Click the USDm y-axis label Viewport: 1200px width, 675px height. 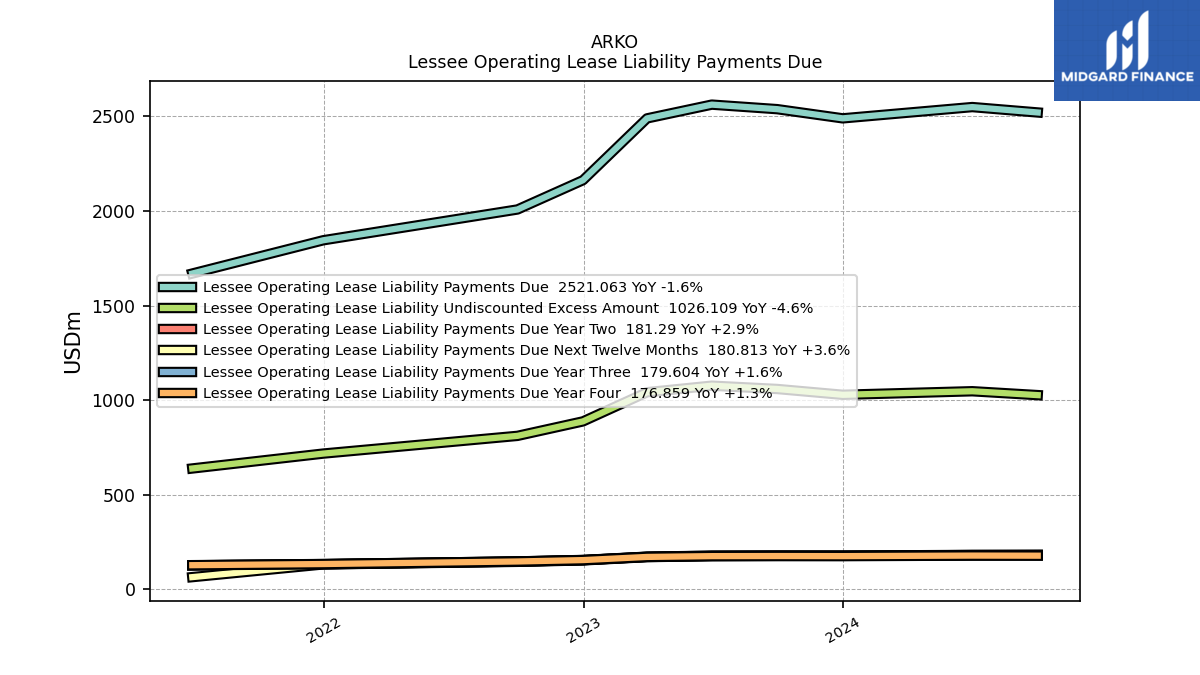click(73, 342)
